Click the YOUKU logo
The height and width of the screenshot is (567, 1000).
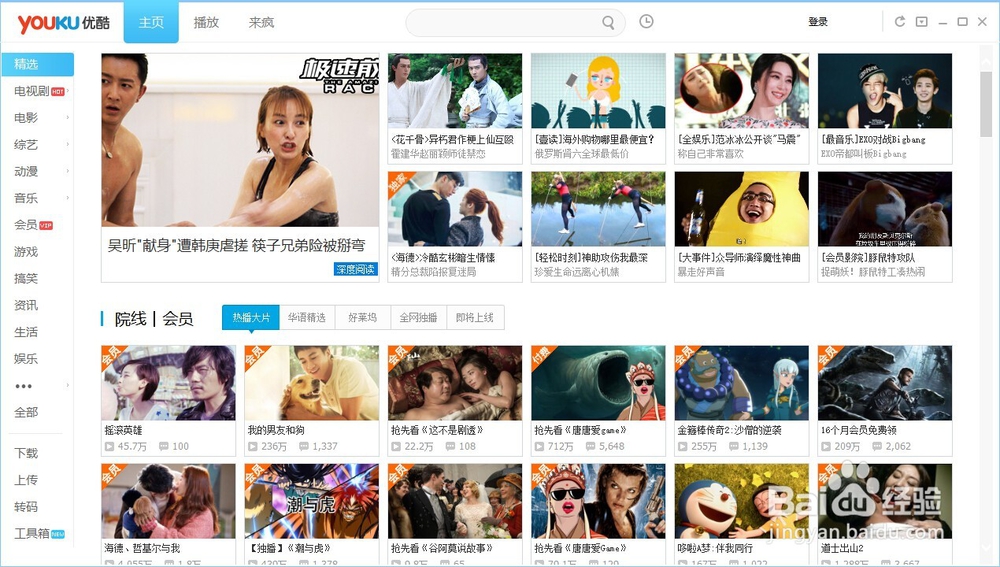[x=63, y=23]
